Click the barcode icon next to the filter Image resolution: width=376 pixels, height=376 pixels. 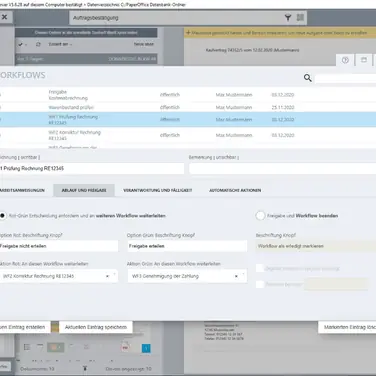(300, 17)
